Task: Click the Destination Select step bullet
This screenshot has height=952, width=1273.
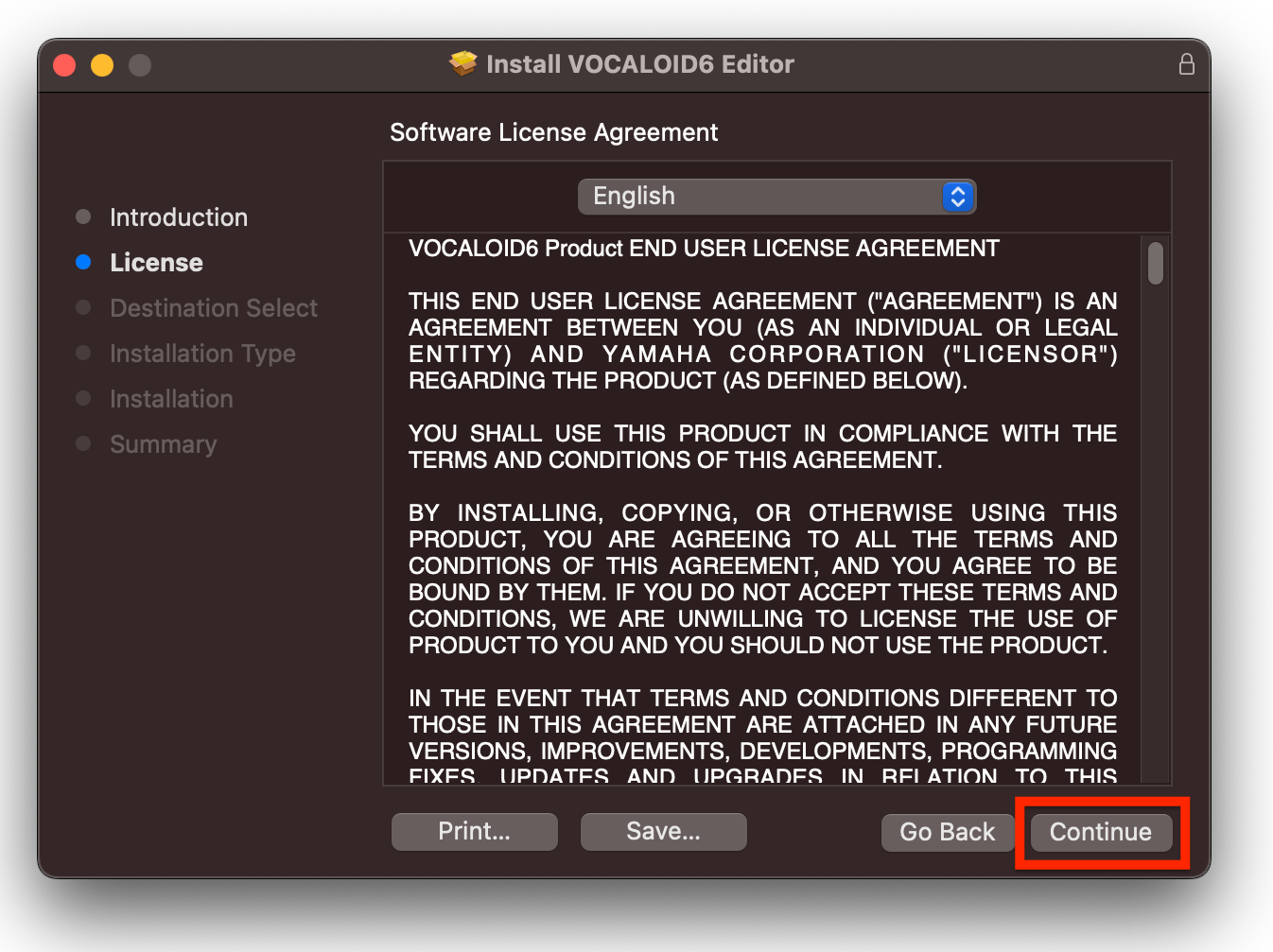Action: coord(83,307)
